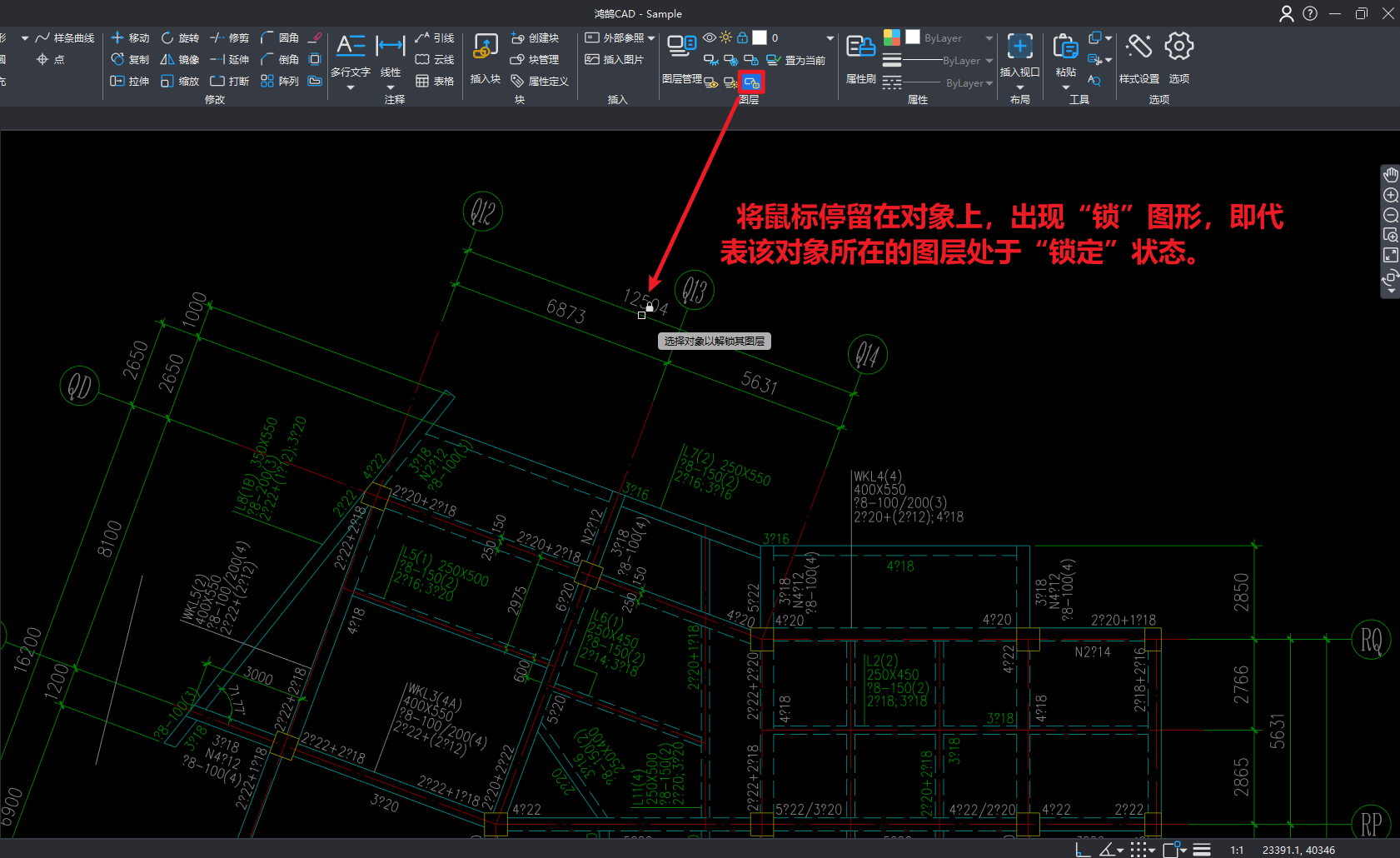This screenshot has width=1400, height=858.
Task: Select the Pan hand tool
Action: click(1391, 175)
